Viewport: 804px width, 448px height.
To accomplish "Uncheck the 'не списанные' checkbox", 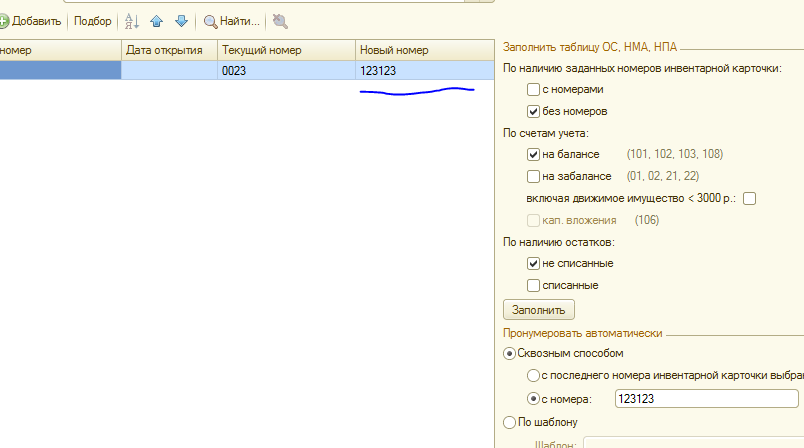I will 533,263.
